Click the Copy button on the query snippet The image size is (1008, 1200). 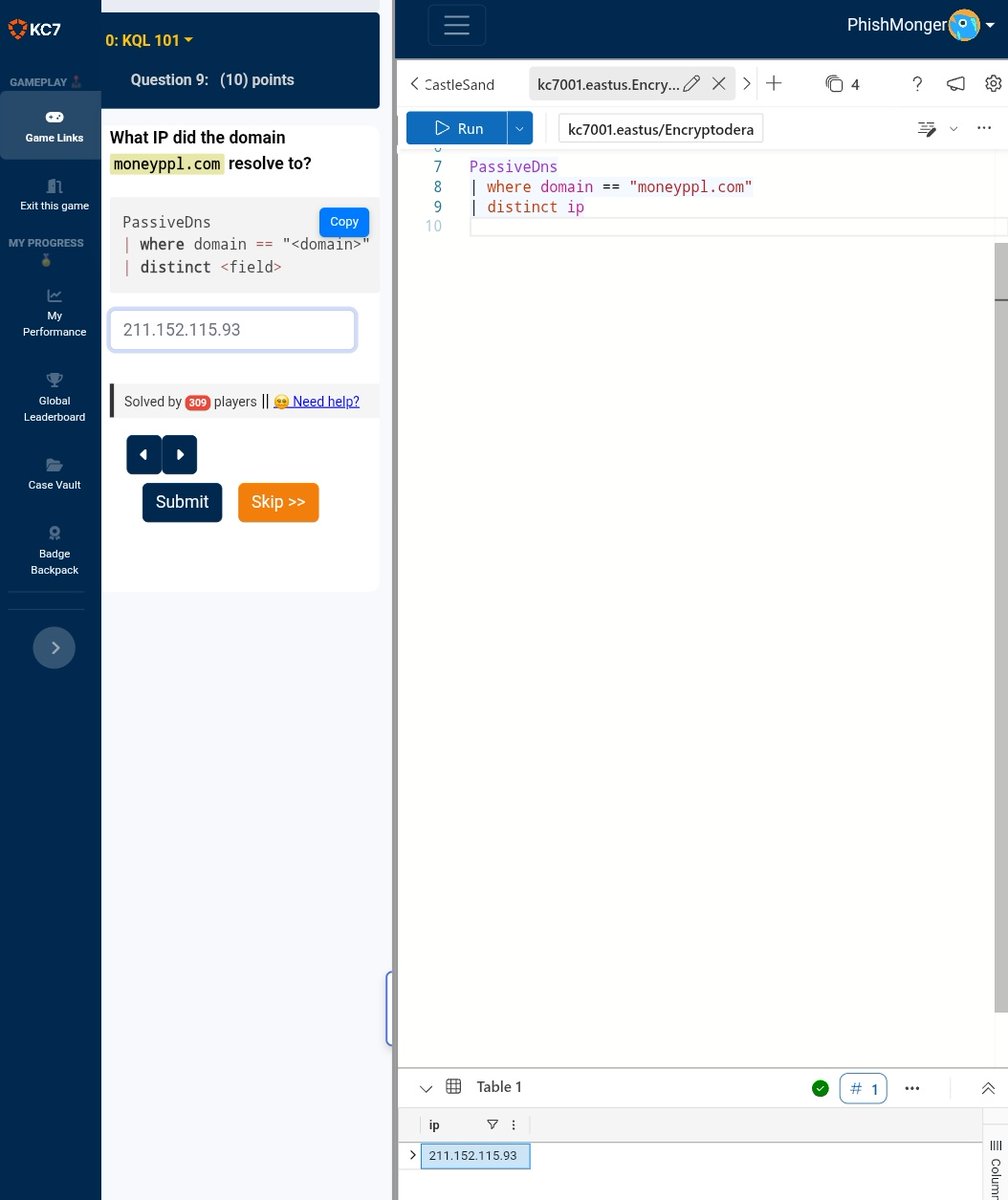343,222
